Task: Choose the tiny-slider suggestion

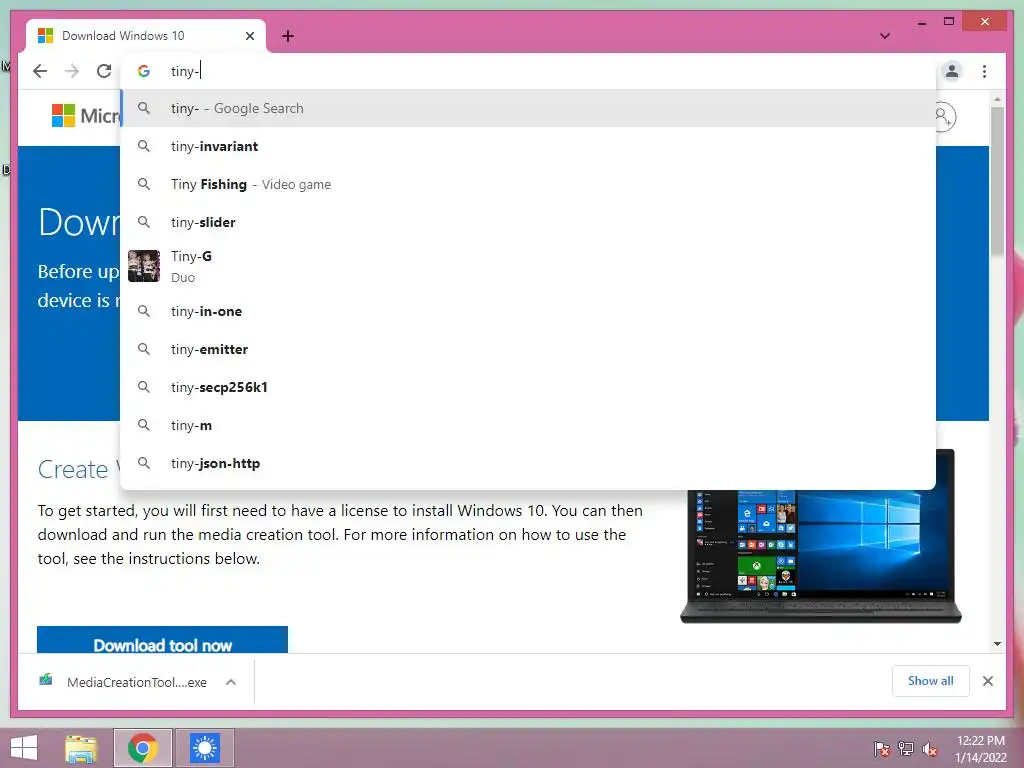Action: pyautogui.click(x=528, y=222)
